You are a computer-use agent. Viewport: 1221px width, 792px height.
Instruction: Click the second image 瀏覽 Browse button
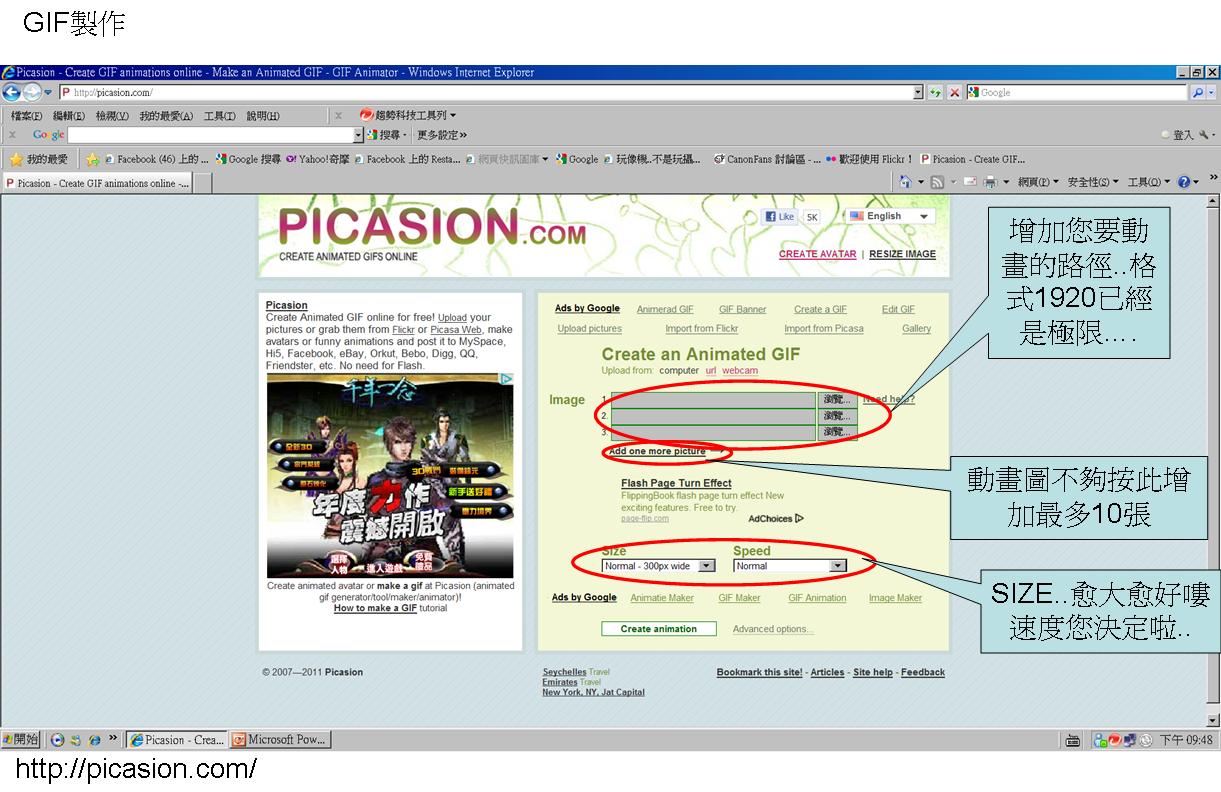point(837,415)
